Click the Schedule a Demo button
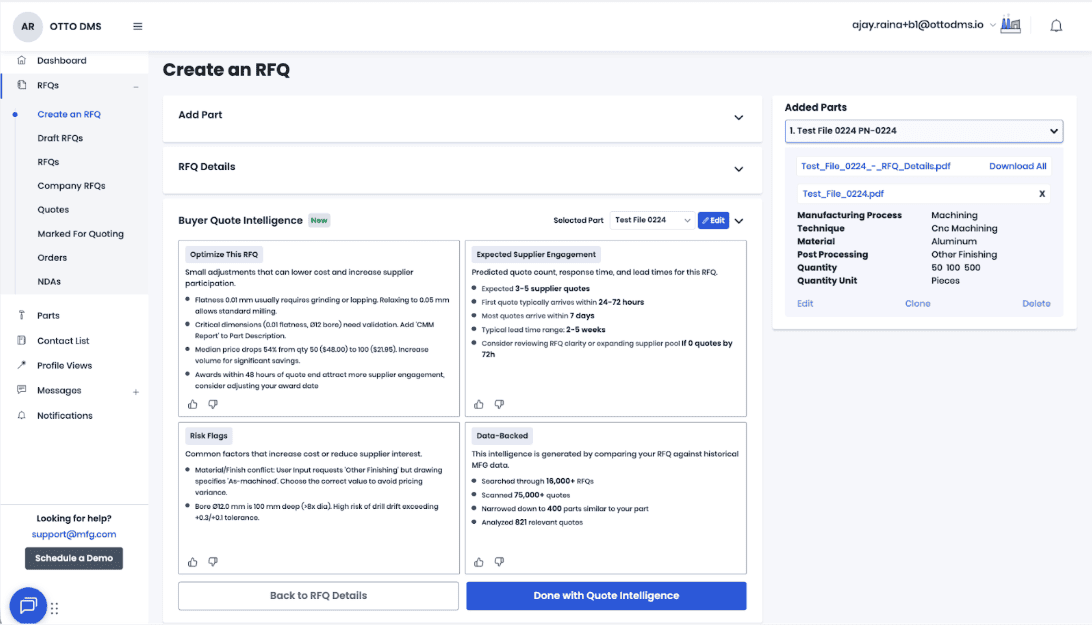The image size is (1092, 625). [x=74, y=558]
